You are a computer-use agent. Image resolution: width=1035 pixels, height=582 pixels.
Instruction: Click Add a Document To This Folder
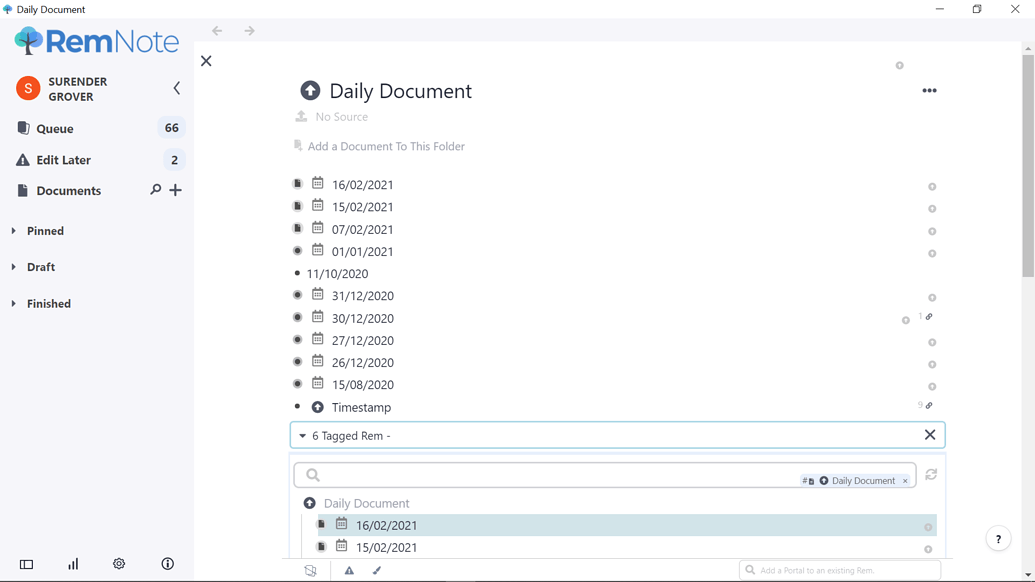385,146
